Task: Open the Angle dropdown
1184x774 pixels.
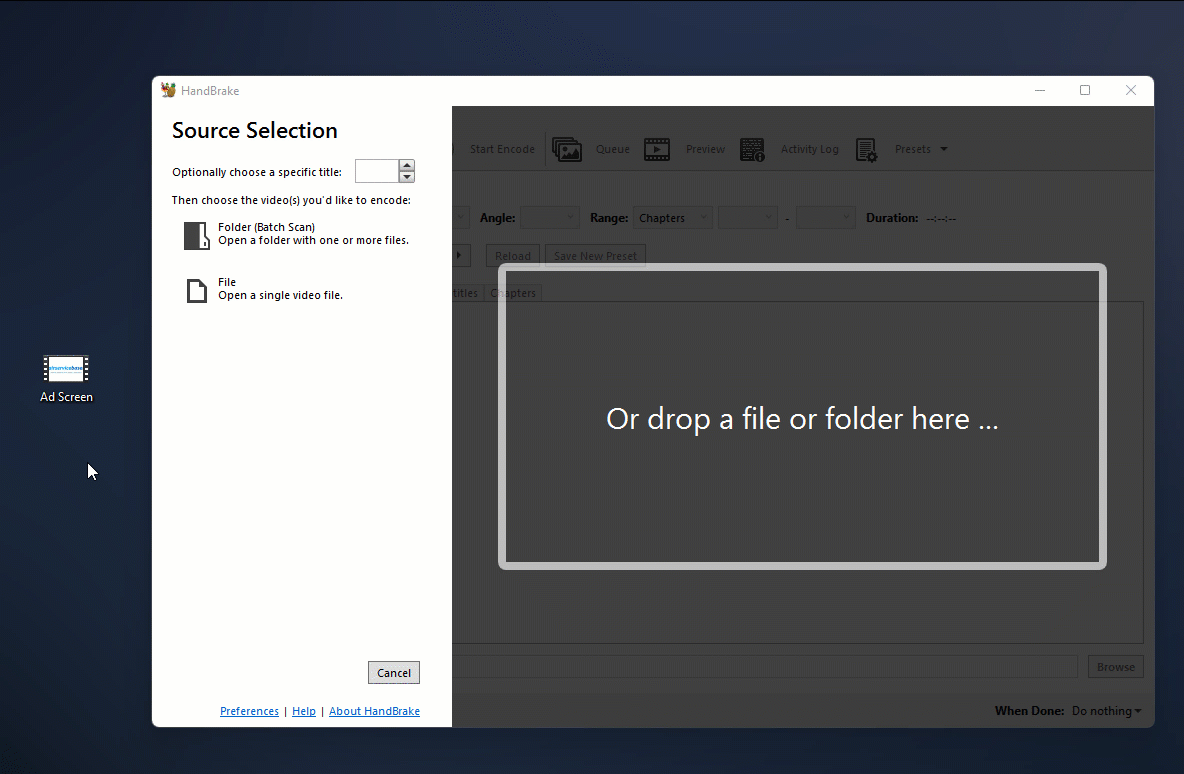Action: 550,218
